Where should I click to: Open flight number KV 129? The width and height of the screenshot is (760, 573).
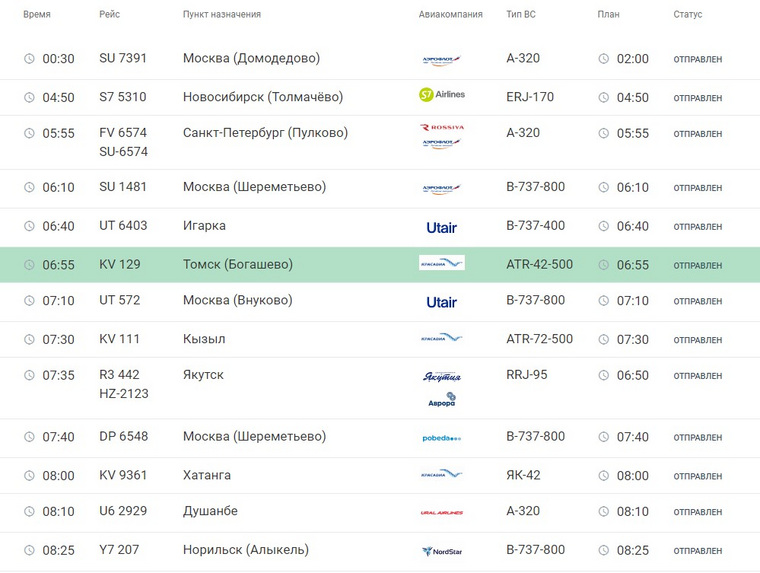pyautogui.click(x=120, y=264)
